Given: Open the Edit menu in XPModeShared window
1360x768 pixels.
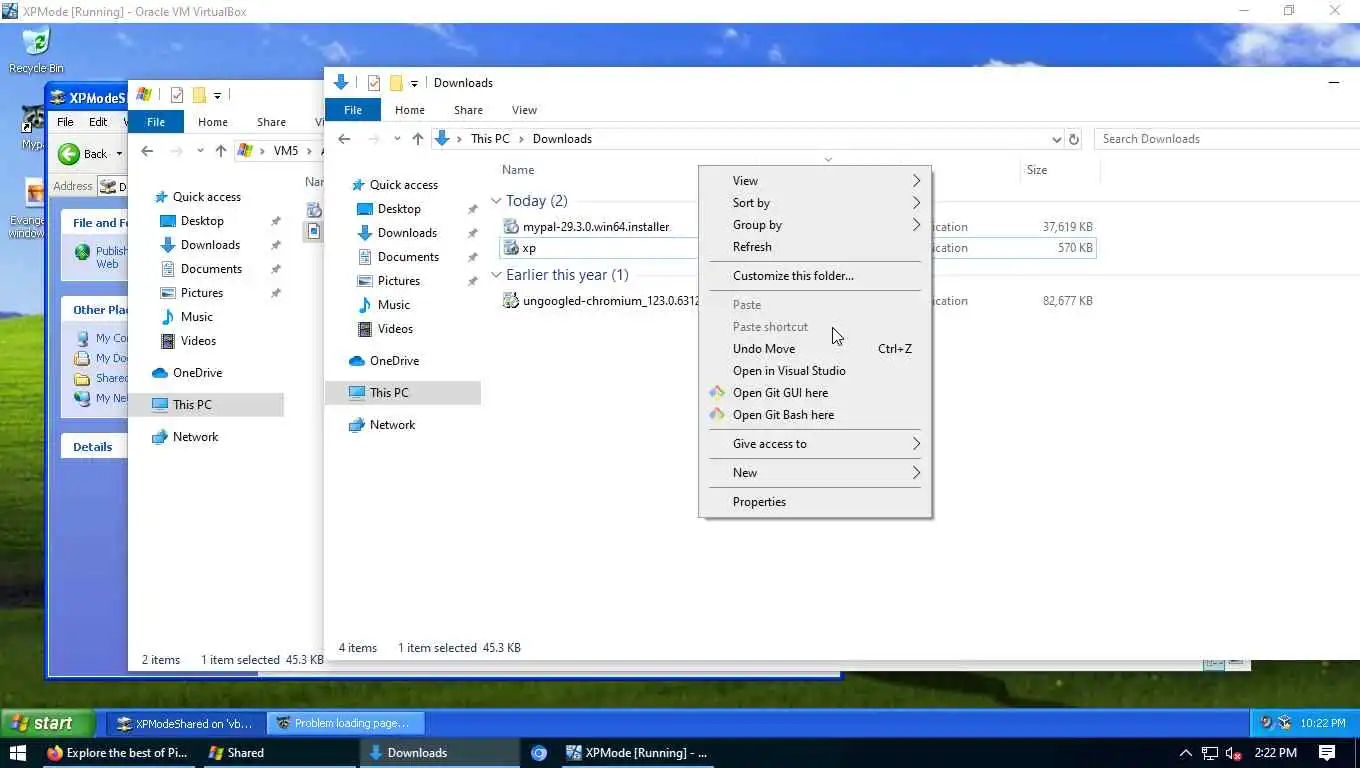Looking at the screenshot, I should [98, 122].
